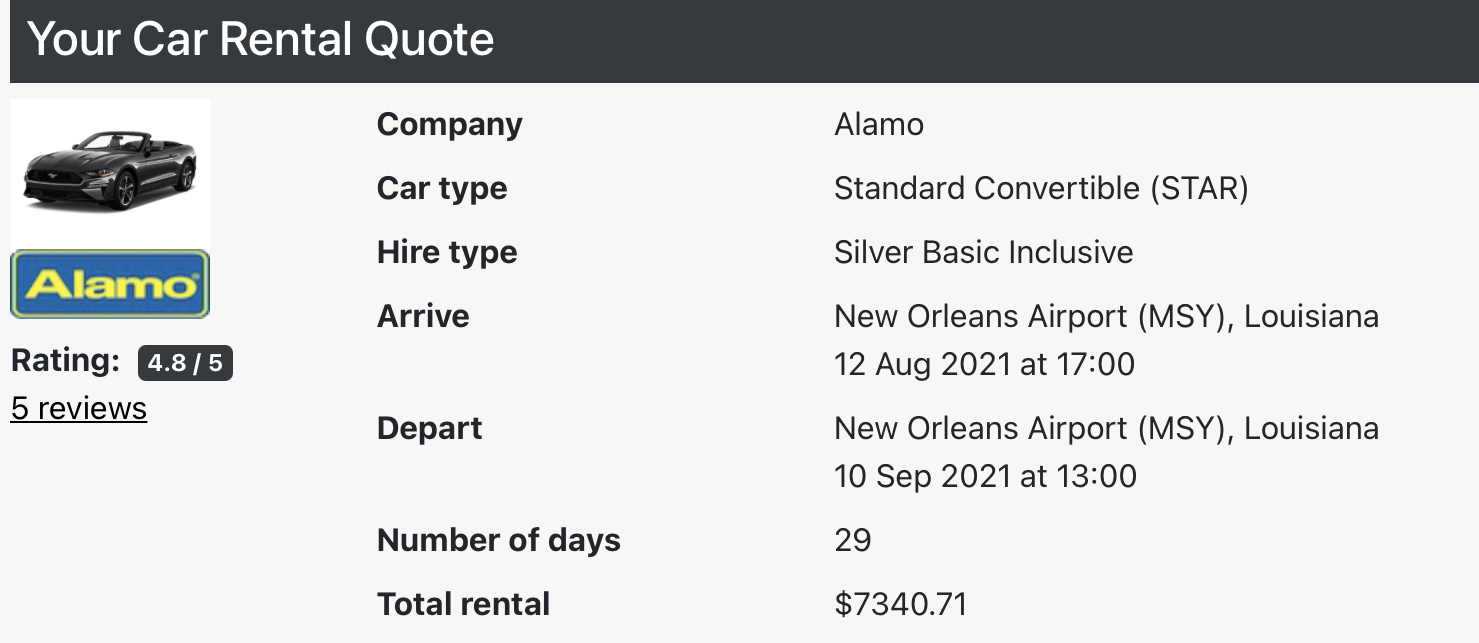Select the Alamo company name text

coord(878,124)
